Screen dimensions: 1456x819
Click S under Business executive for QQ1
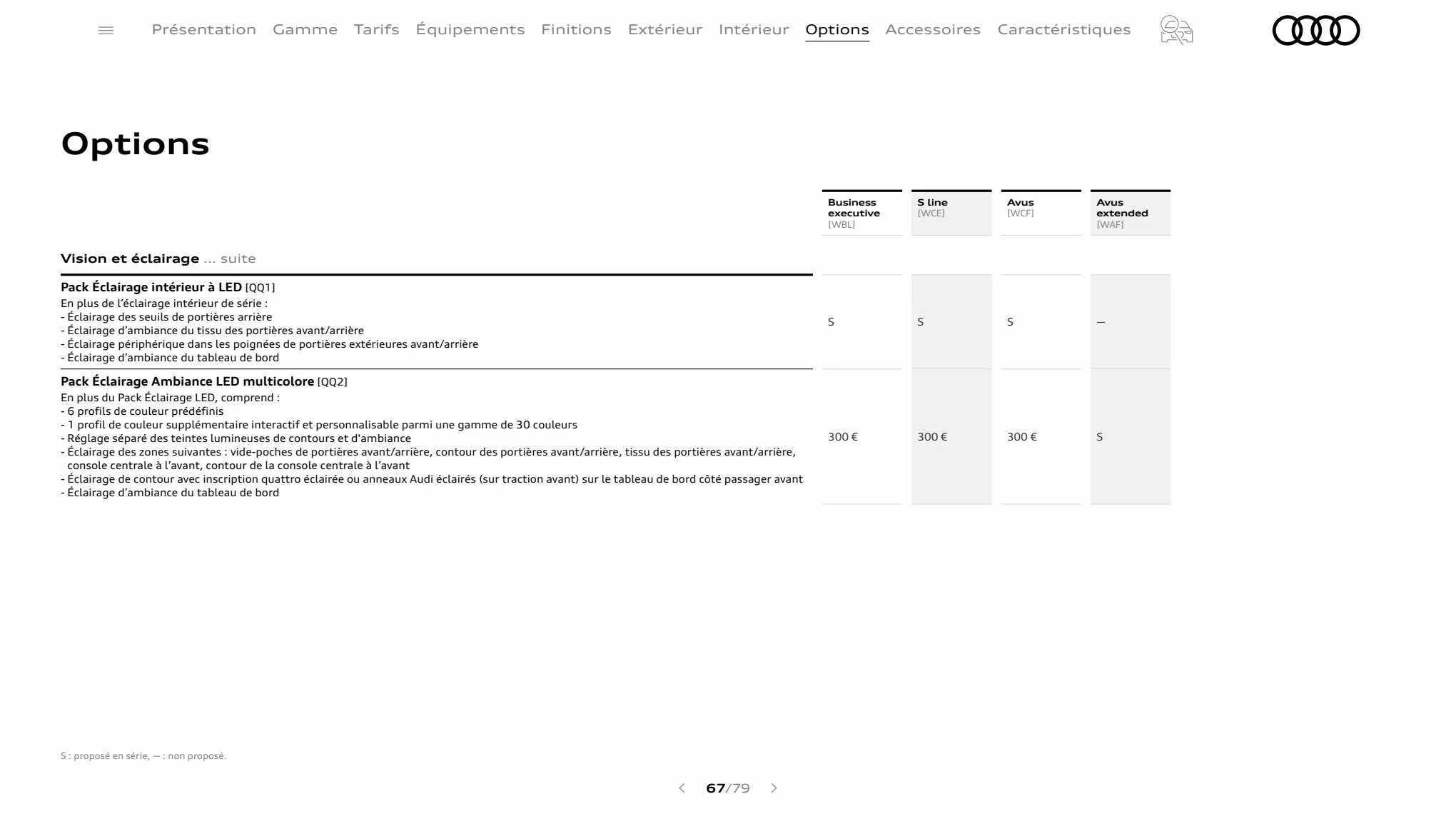(x=831, y=322)
